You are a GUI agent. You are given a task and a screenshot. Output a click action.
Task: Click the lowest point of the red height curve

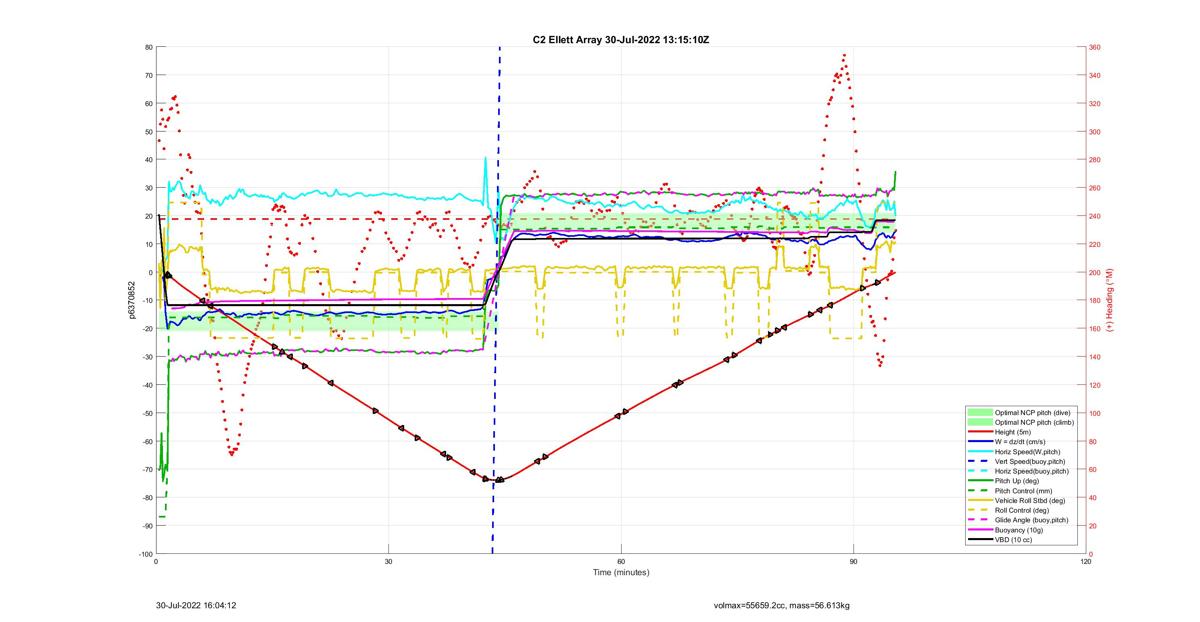(x=497, y=480)
